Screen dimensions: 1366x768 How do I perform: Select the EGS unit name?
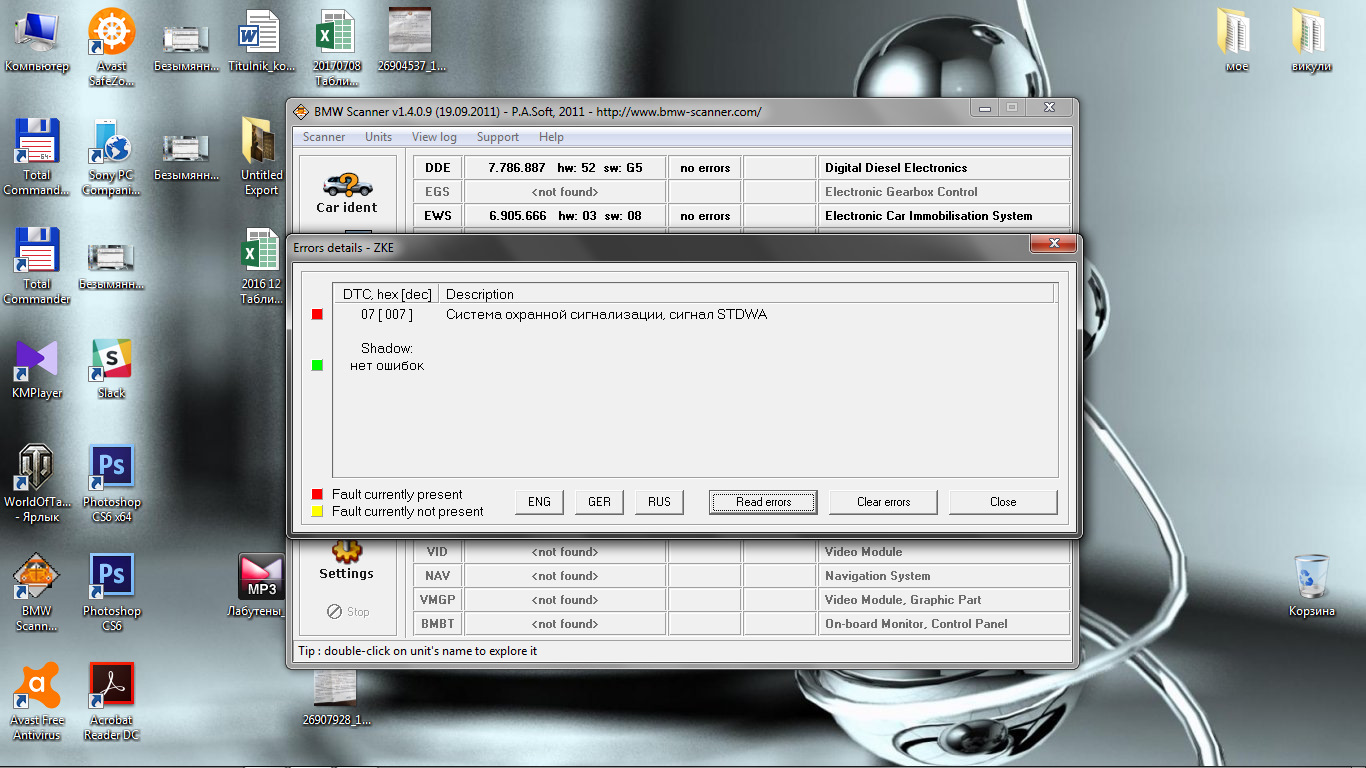437,192
